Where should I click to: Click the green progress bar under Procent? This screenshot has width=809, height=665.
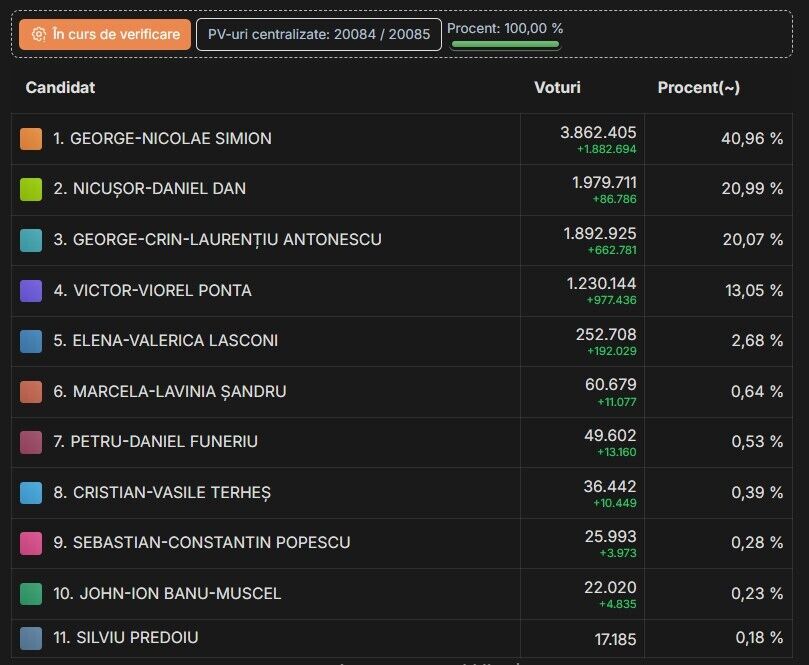coord(505,44)
